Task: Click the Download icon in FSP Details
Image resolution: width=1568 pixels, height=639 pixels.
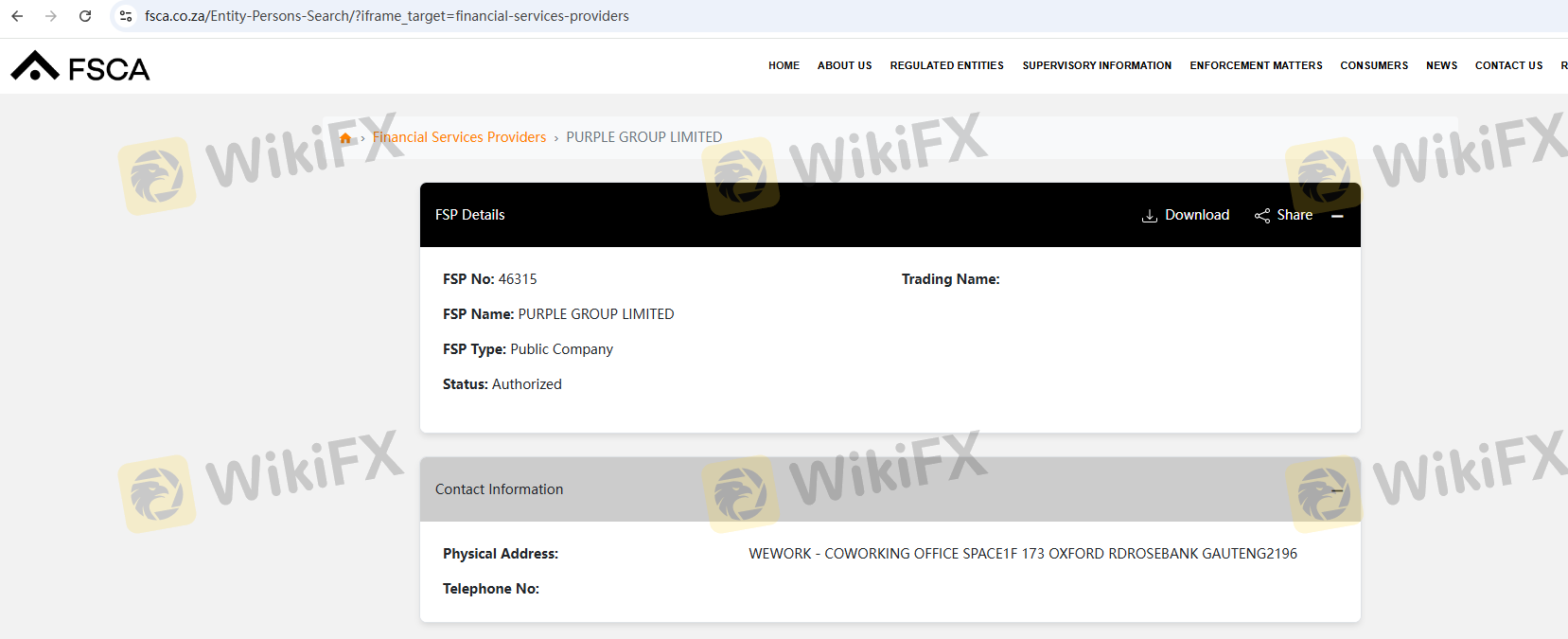Action: (x=1150, y=216)
